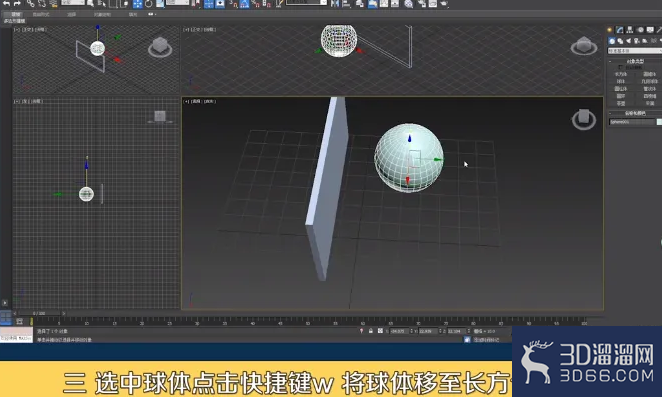Click the 管状体 tube button

coord(649,89)
